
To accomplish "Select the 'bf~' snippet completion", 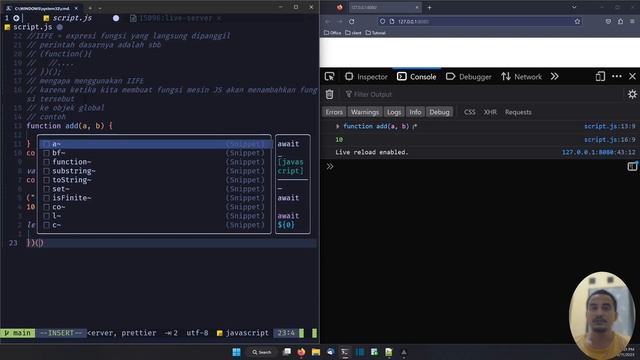I will point(155,153).
